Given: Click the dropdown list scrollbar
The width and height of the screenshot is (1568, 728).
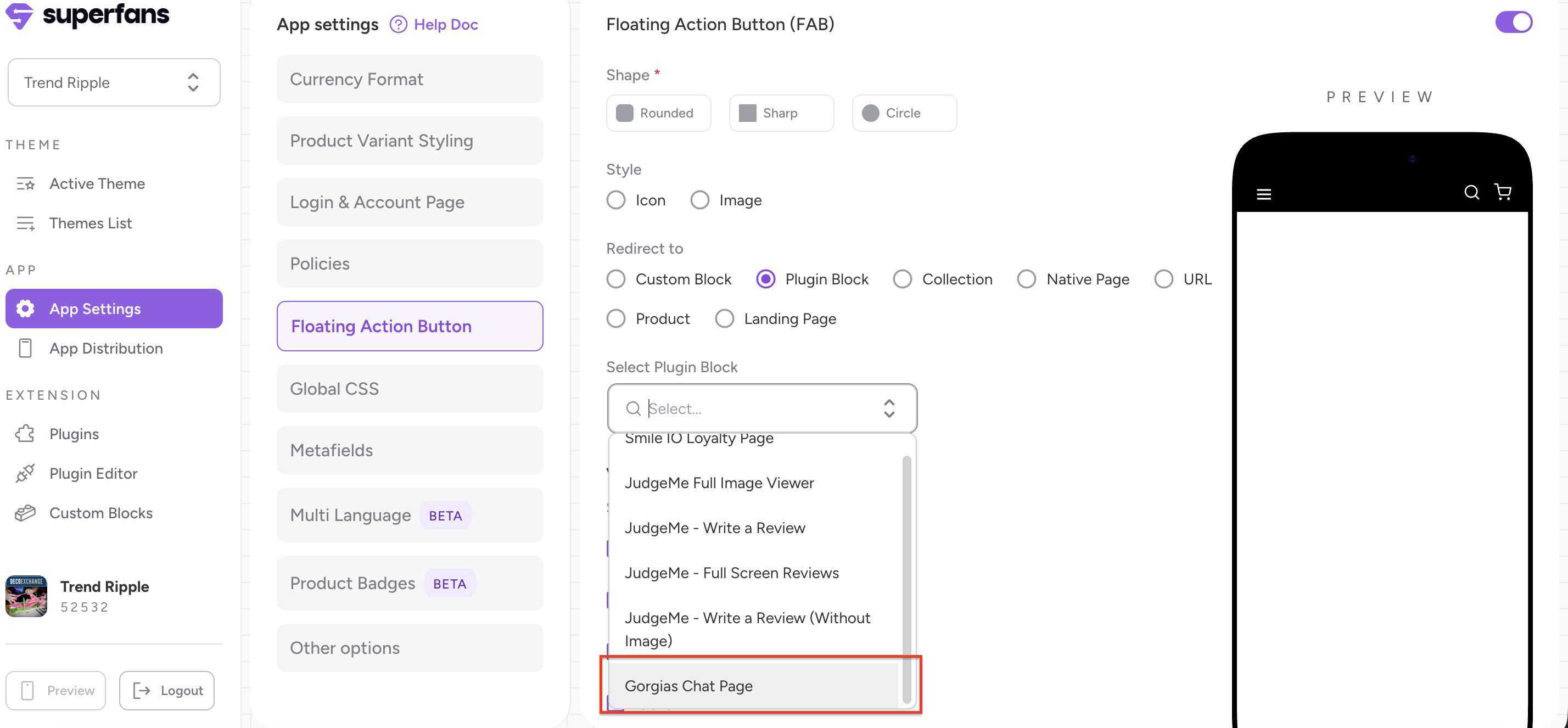Looking at the screenshot, I should click(x=906, y=578).
